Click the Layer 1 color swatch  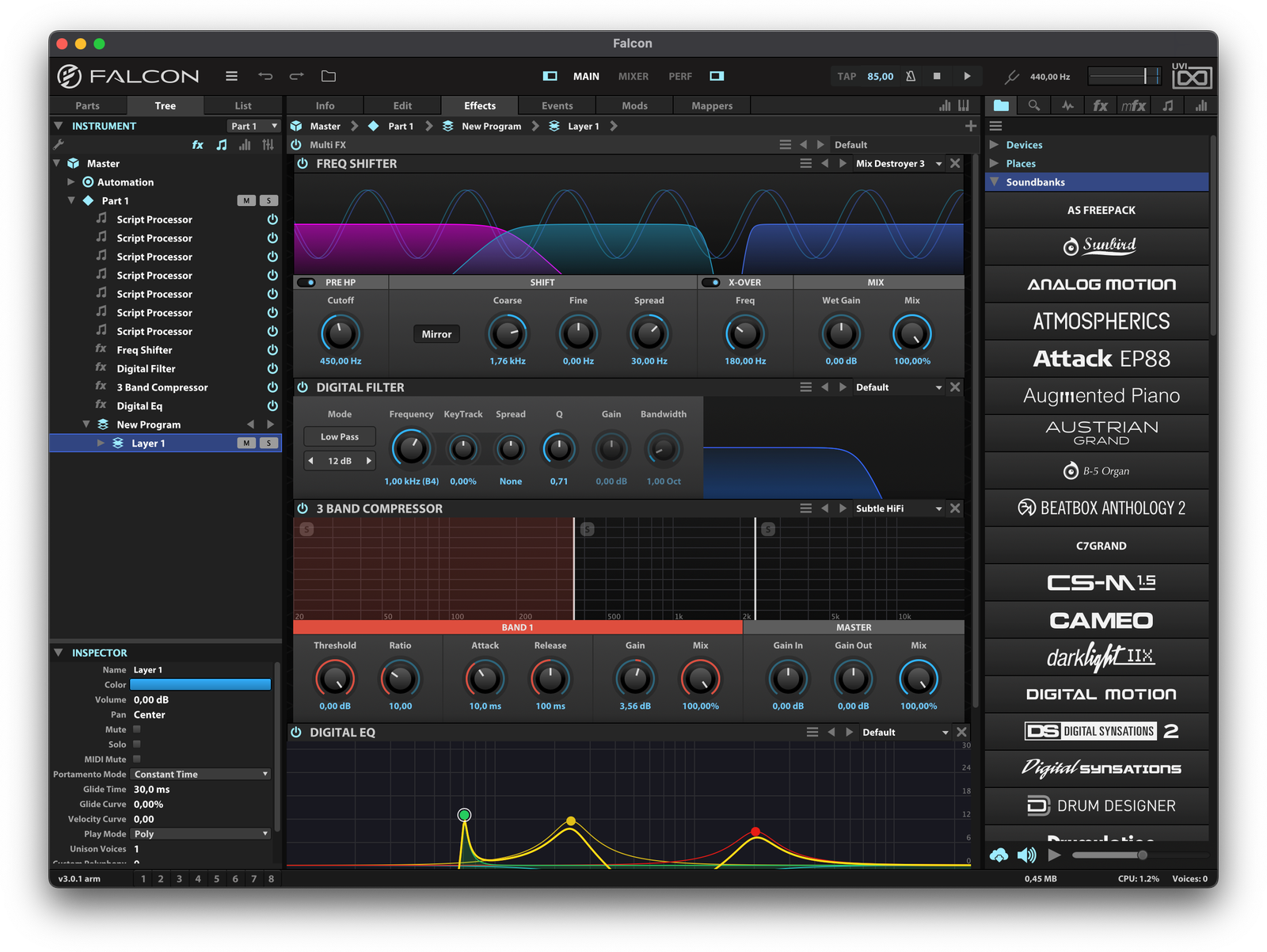(x=200, y=684)
